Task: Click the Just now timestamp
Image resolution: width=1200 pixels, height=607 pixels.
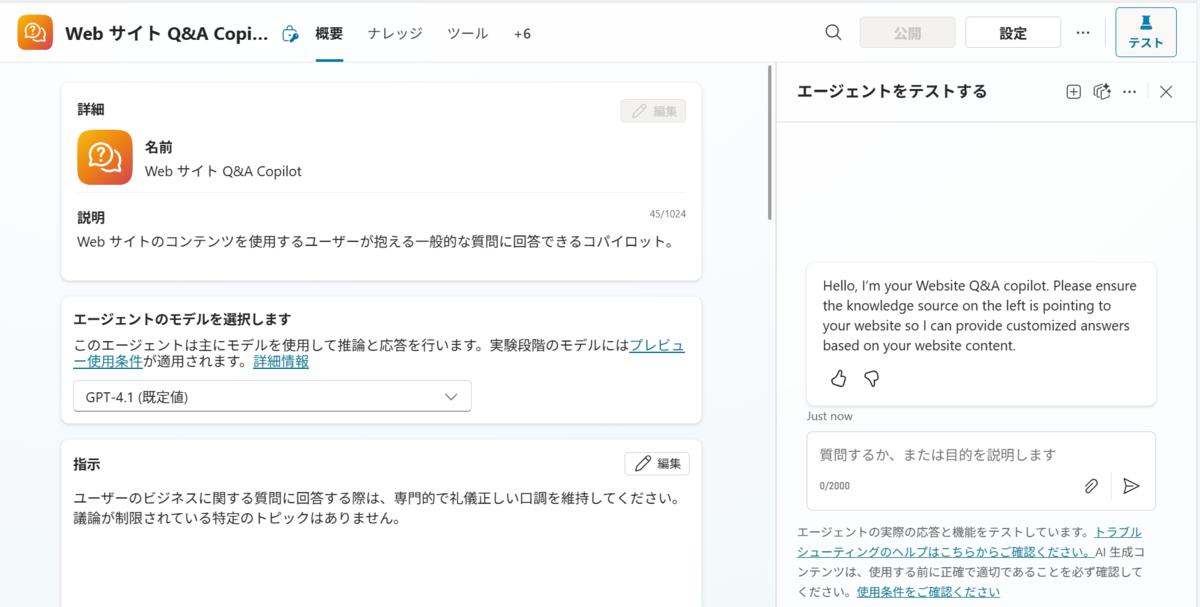Action: coord(830,416)
